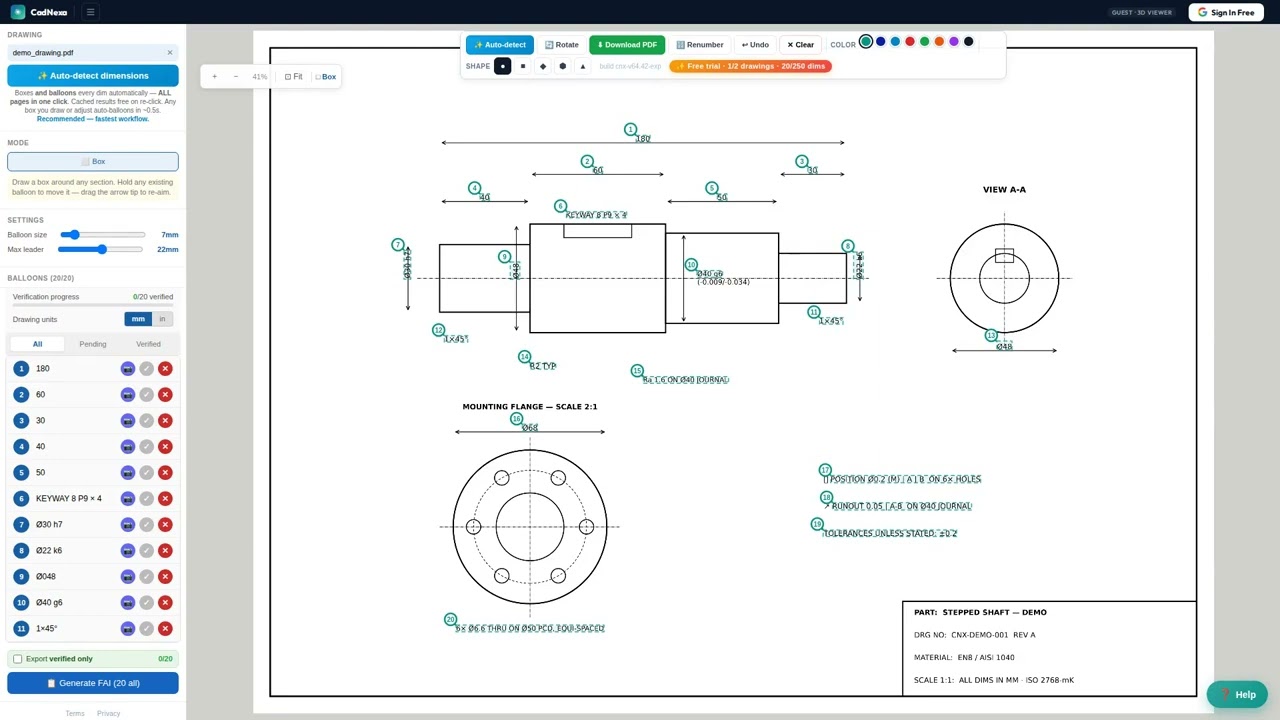1280x720 pixels.
Task: Pick the purple color swatch
Action: point(954,42)
